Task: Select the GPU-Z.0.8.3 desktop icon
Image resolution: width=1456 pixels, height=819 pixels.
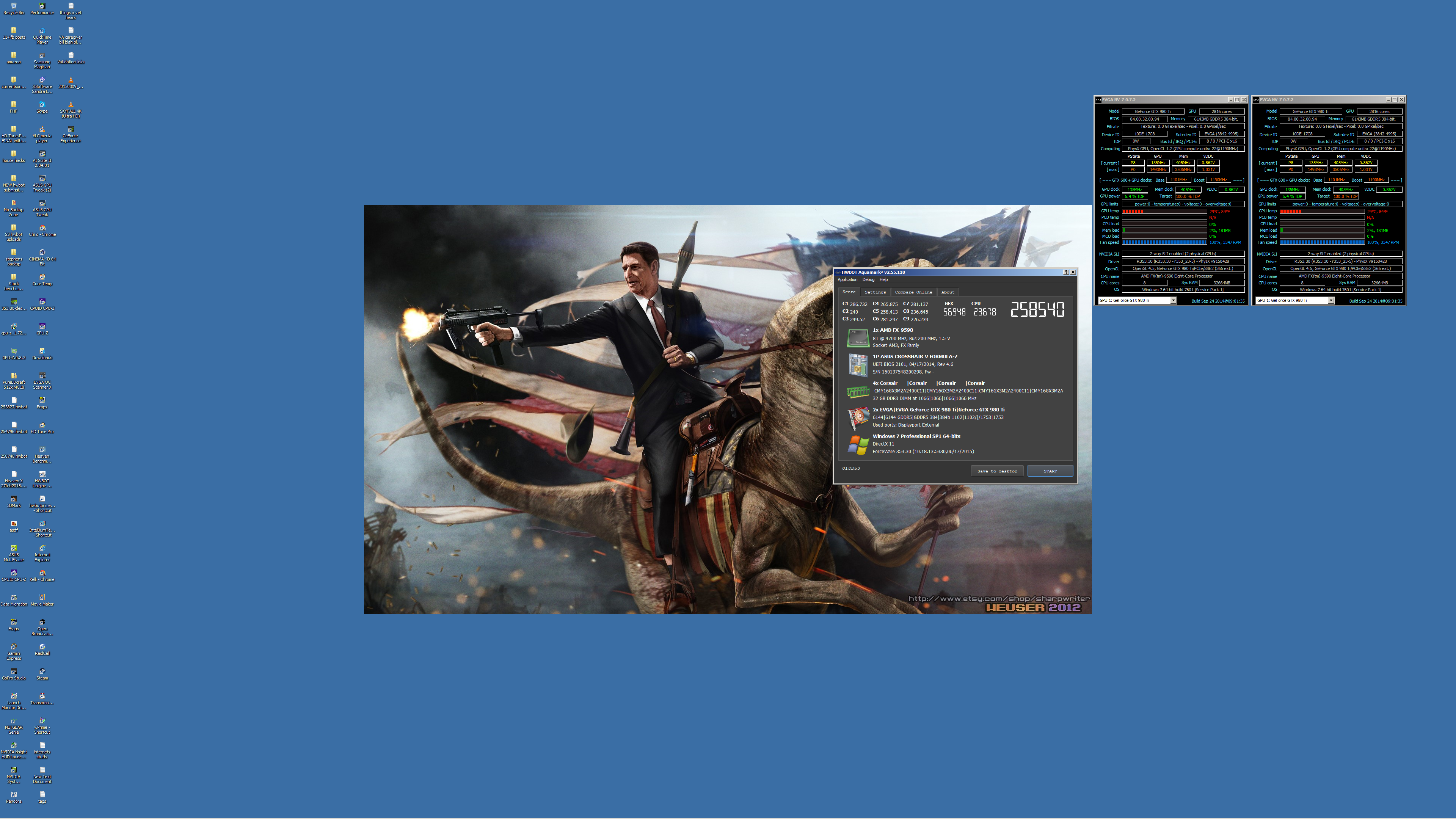Action: (14, 354)
